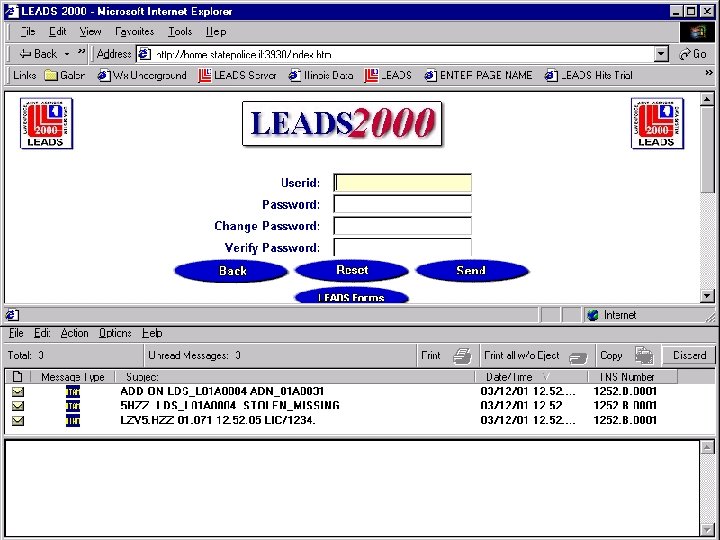This screenshot has height=540, width=720.
Task: Open the ENTER PAGE NAME link
Action: [478, 75]
